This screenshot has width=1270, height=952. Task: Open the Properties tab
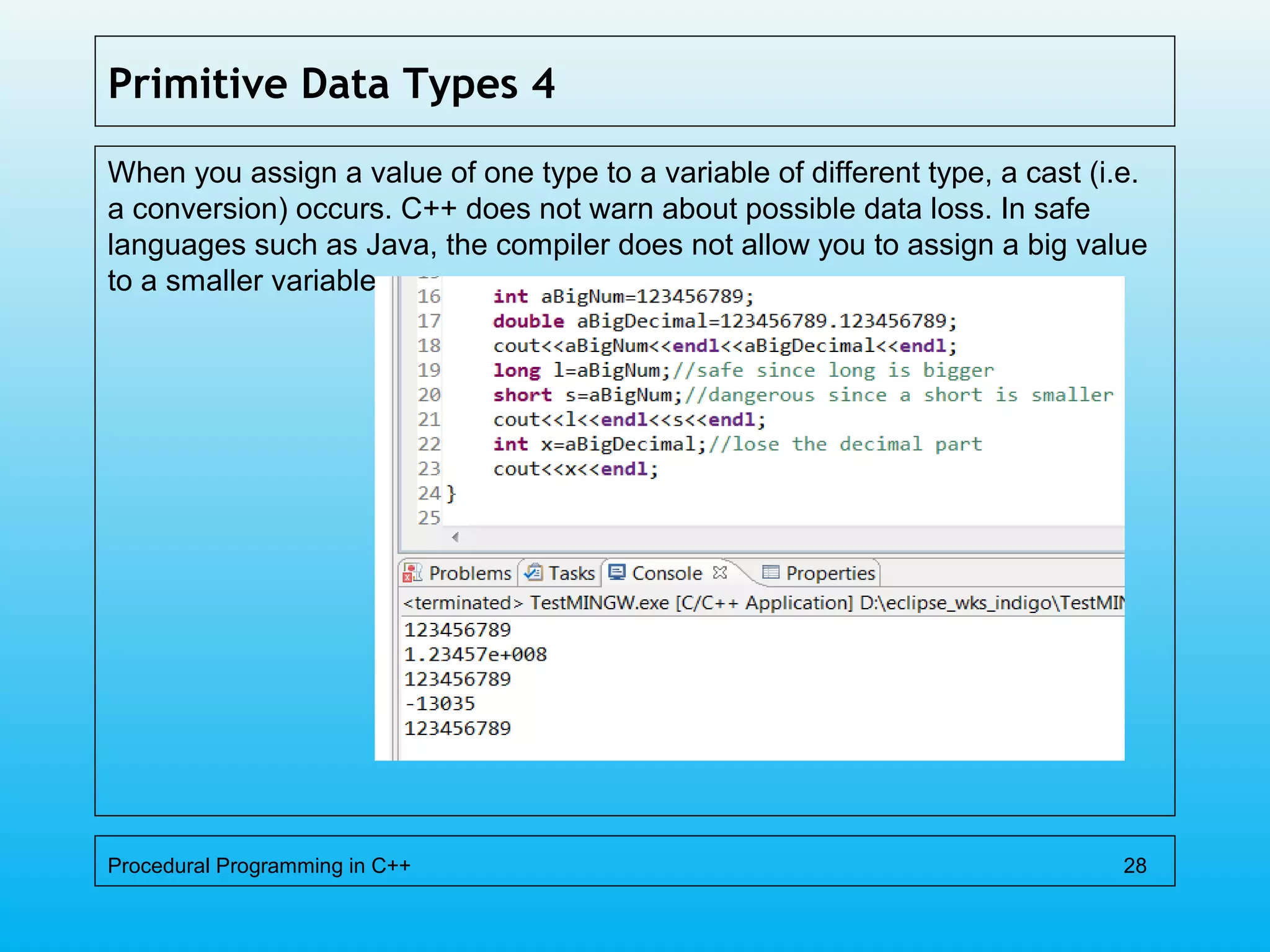tap(819, 573)
